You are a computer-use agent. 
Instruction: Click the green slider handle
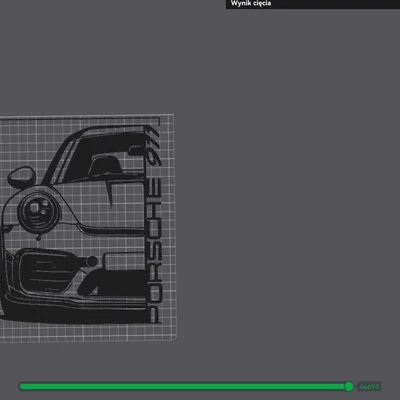click(349, 386)
